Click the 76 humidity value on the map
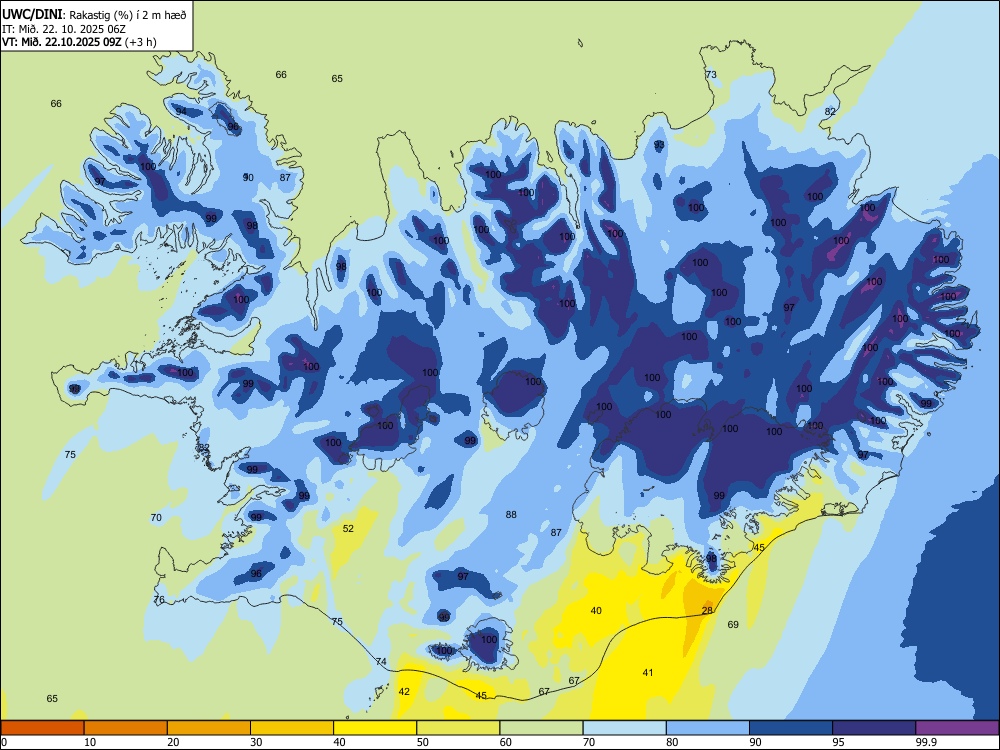This screenshot has height=750, width=1000. [159, 599]
